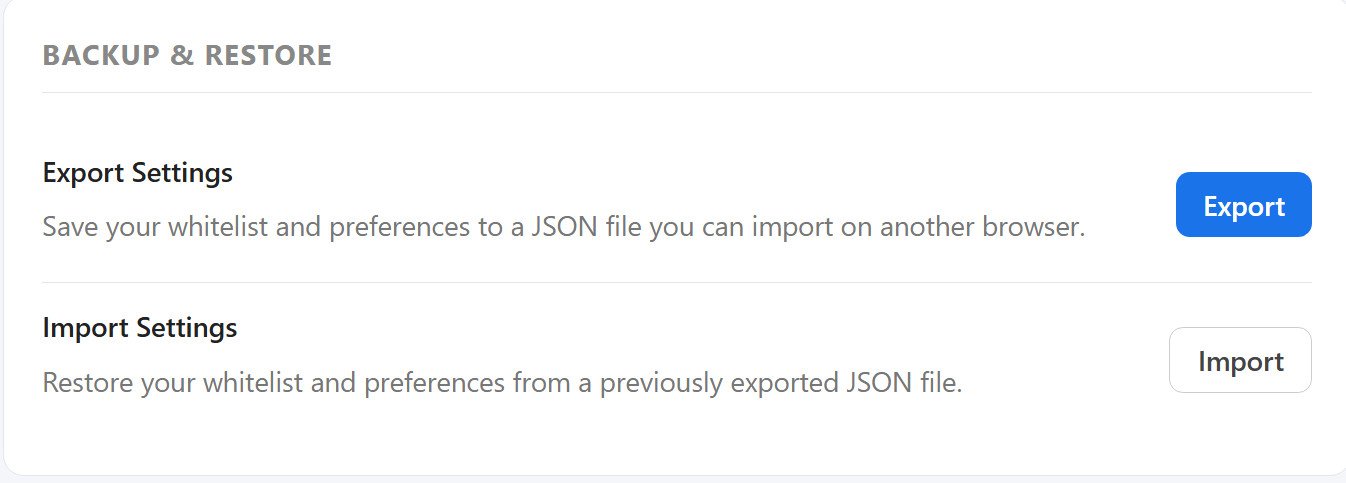Click the Import Settings heading
Image resolution: width=1346 pixels, height=483 pixels.
coord(140,327)
